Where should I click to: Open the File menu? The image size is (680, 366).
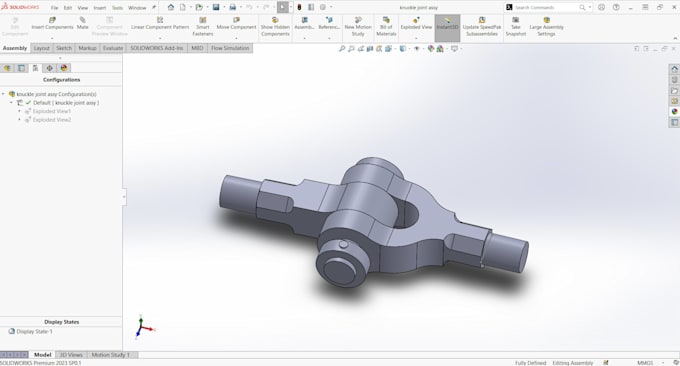coord(54,8)
